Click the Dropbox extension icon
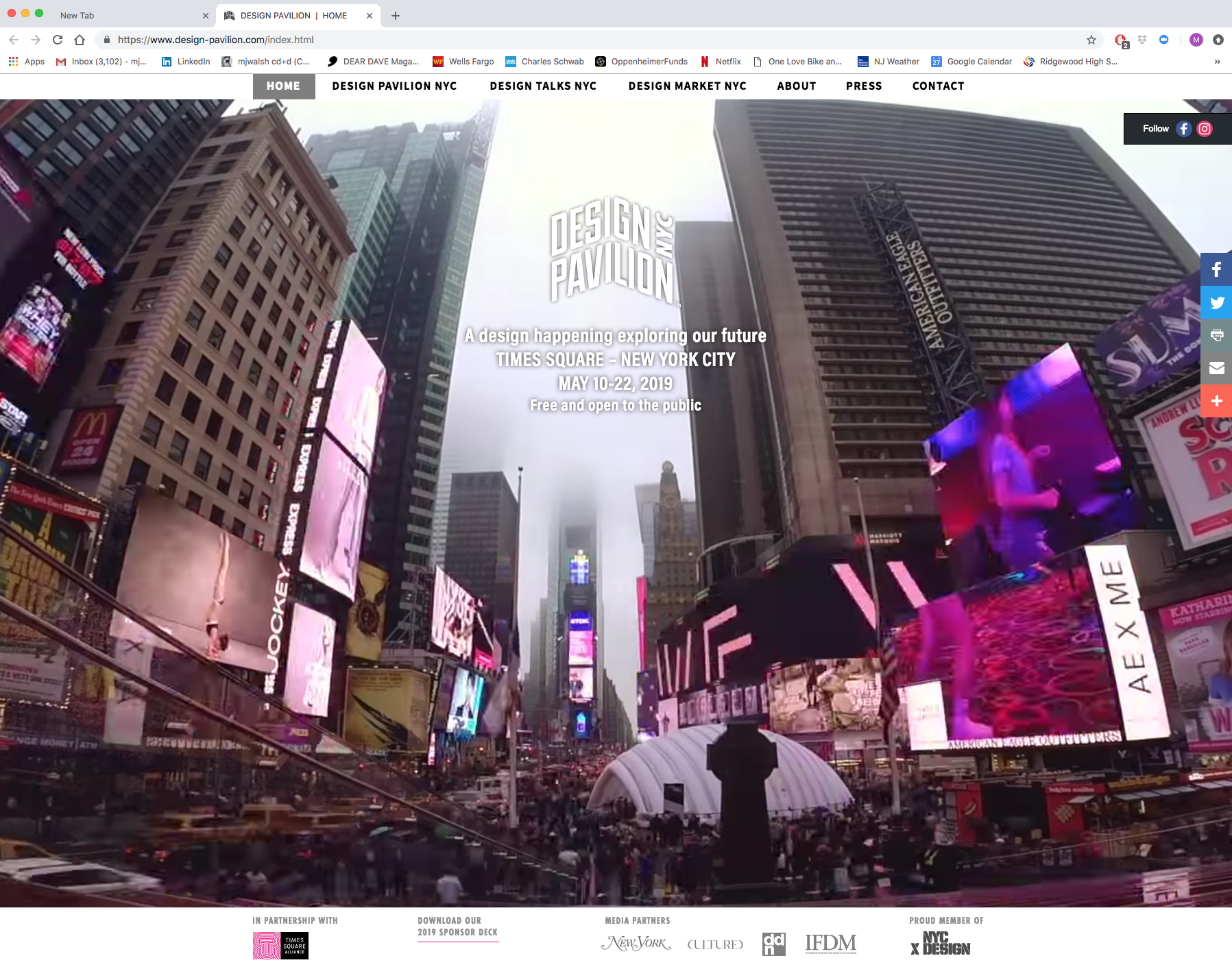The height and width of the screenshot is (969, 1232). (x=1142, y=40)
